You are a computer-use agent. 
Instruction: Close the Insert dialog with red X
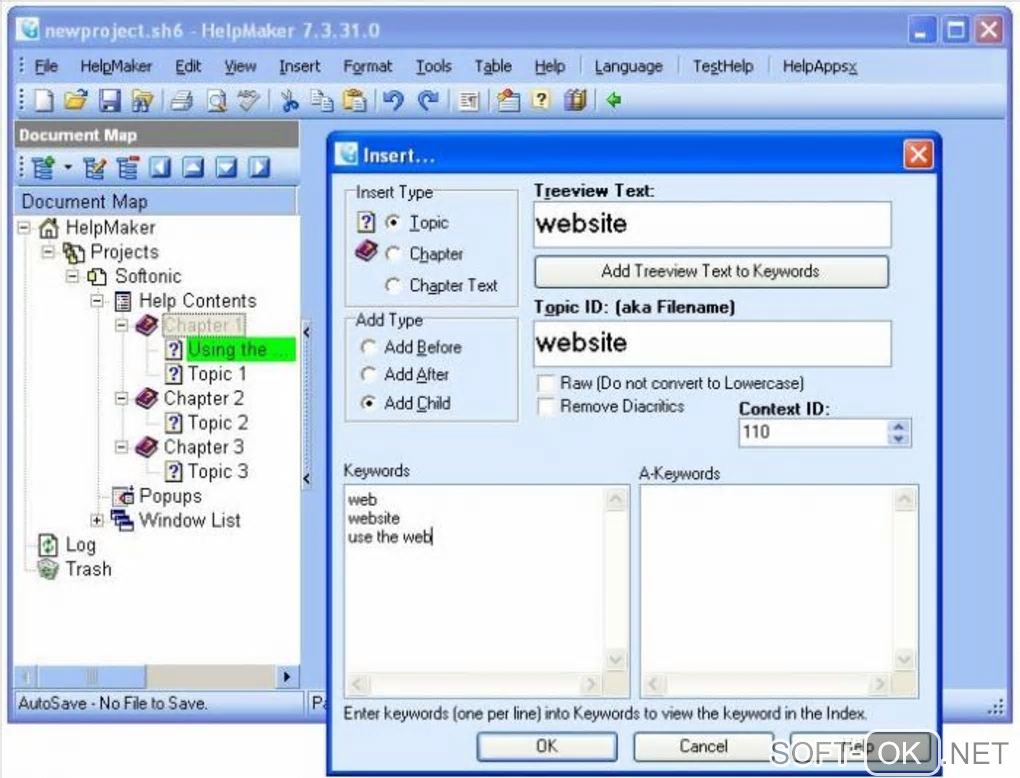(919, 155)
